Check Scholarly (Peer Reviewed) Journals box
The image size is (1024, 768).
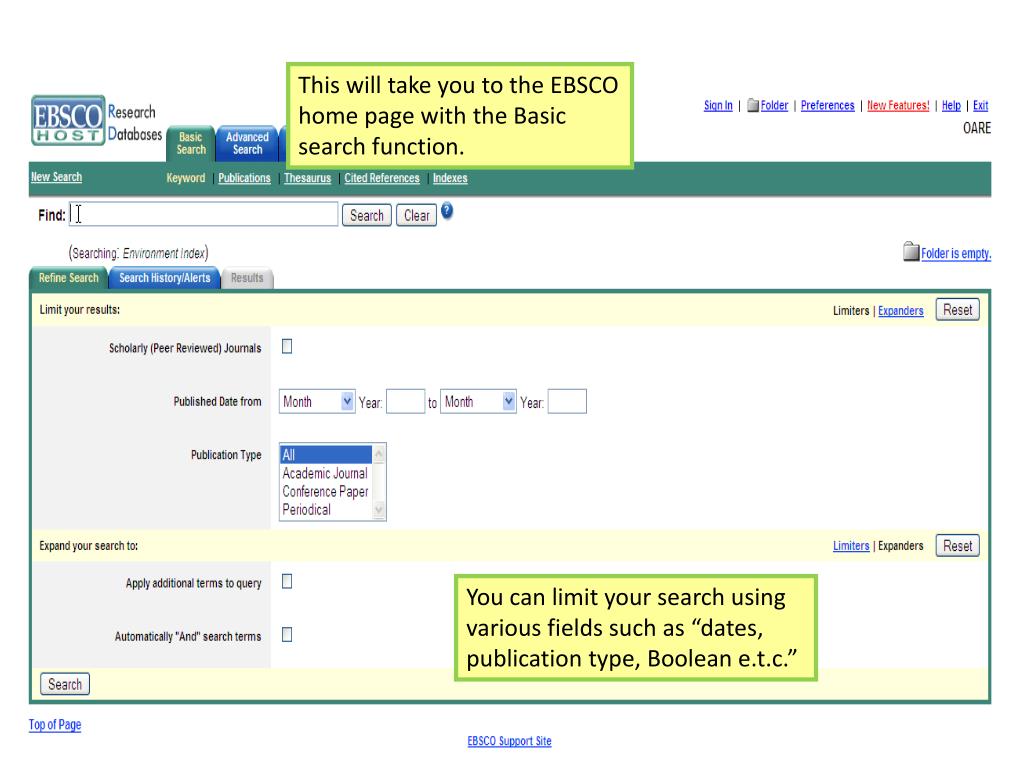pos(287,347)
